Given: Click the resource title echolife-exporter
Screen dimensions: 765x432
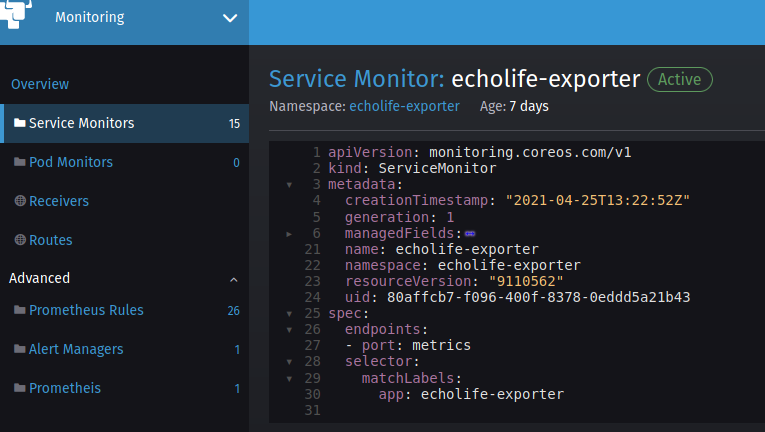Looking at the screenshot, I should 545,79.
